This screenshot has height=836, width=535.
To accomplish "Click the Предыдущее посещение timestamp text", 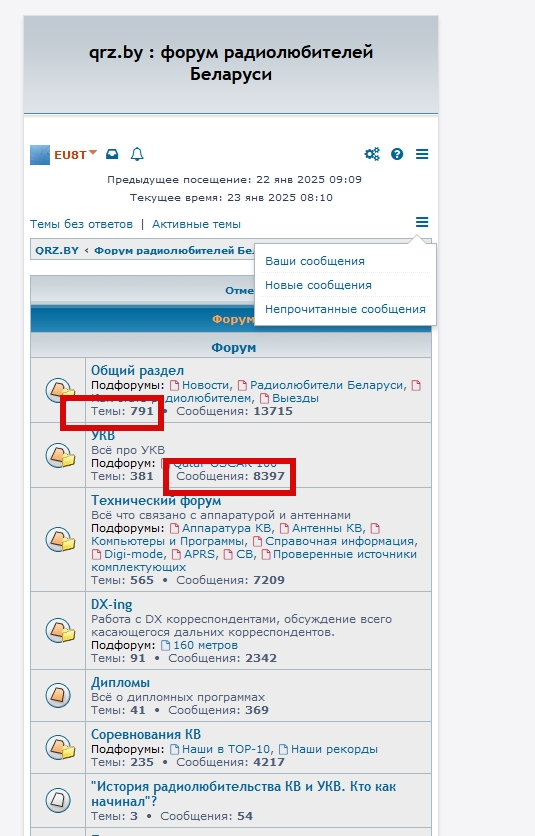I will pos(235,180).
